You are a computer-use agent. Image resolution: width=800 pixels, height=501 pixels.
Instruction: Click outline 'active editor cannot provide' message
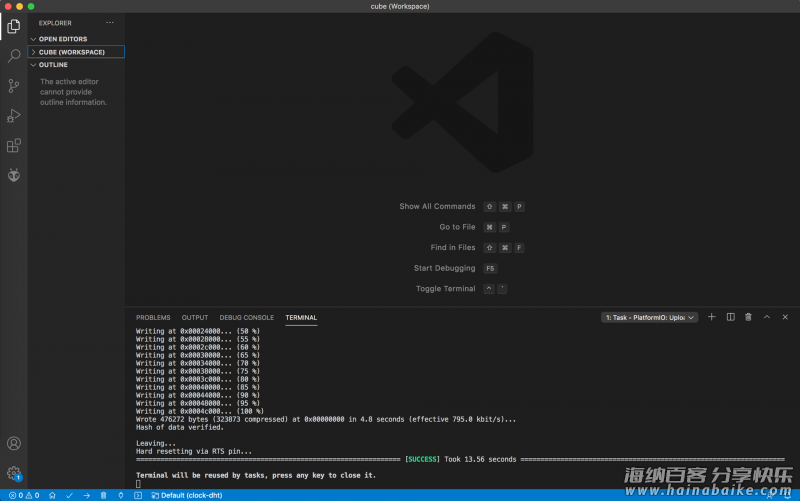(73, 92)
